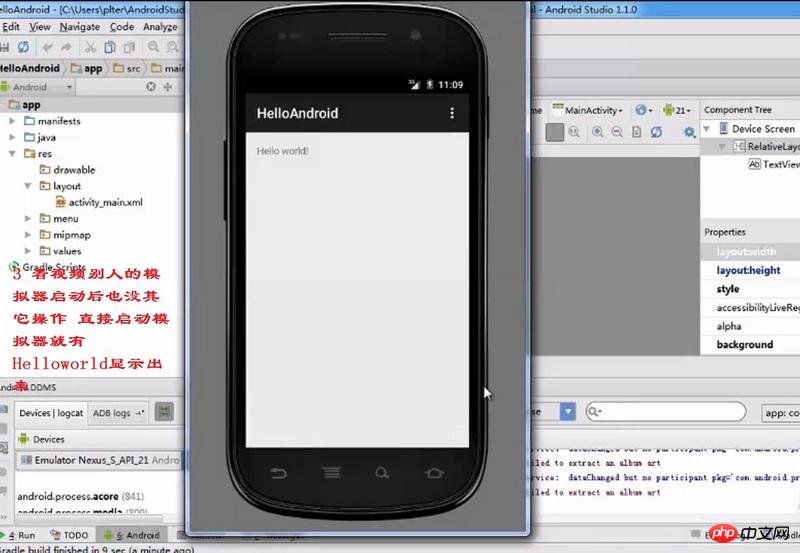Tap the emulator Back hardware button
This screenshot has height=553, width=800.
[279, 474]
